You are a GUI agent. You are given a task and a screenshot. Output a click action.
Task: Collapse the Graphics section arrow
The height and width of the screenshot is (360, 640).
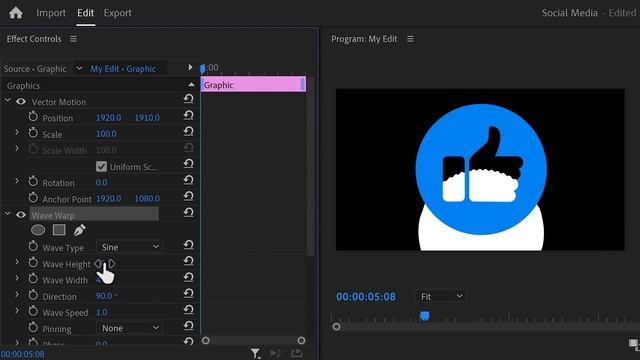(191, 84)
